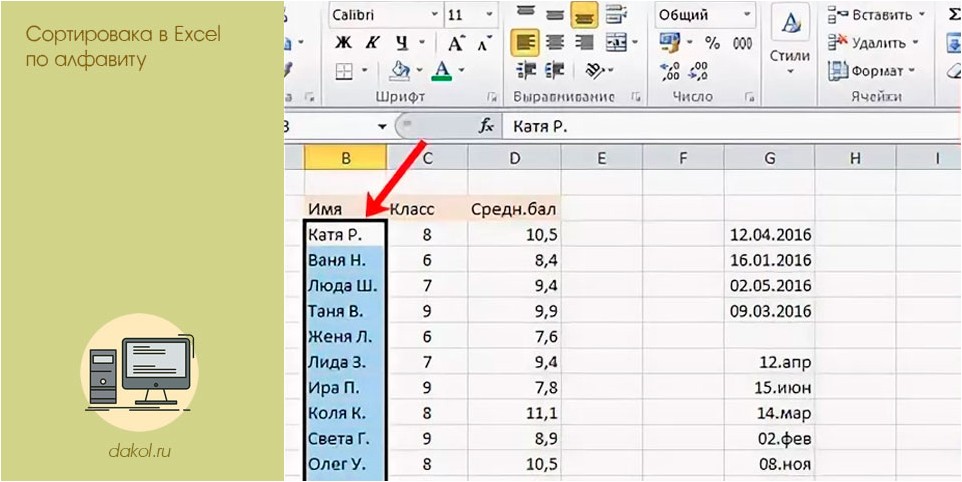The height and width of the screenshot is (482, 962).
Task: Toggle wrap text in cells
Action: point(614,12)
